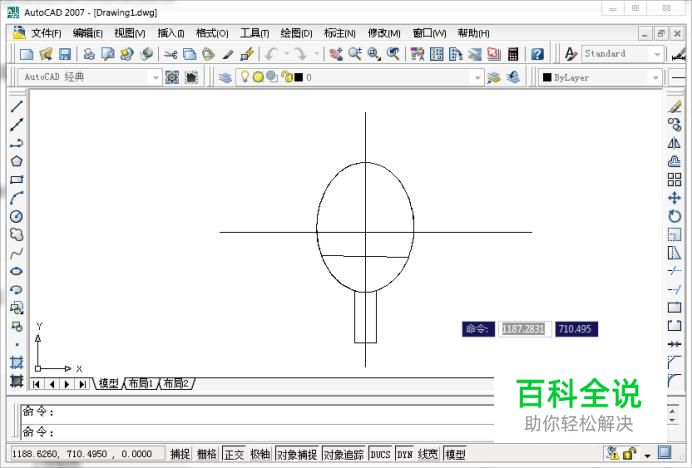Open the Standard text style dropdown
The image size is (692, 468).
(657, 54)
